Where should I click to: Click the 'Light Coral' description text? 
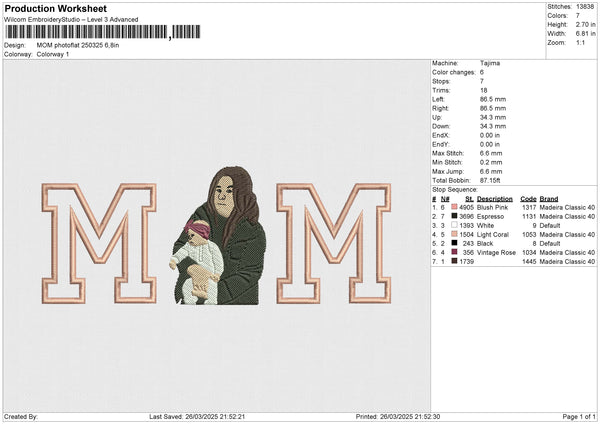coord(493,235)
